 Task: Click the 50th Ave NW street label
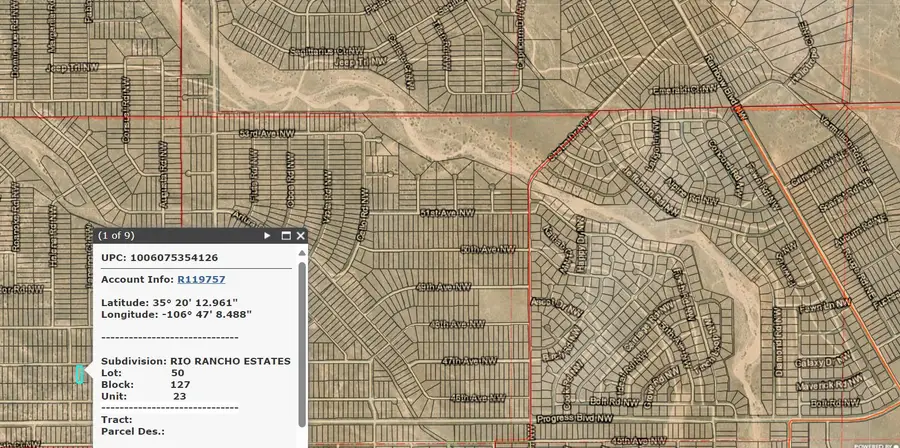point(488,250)
